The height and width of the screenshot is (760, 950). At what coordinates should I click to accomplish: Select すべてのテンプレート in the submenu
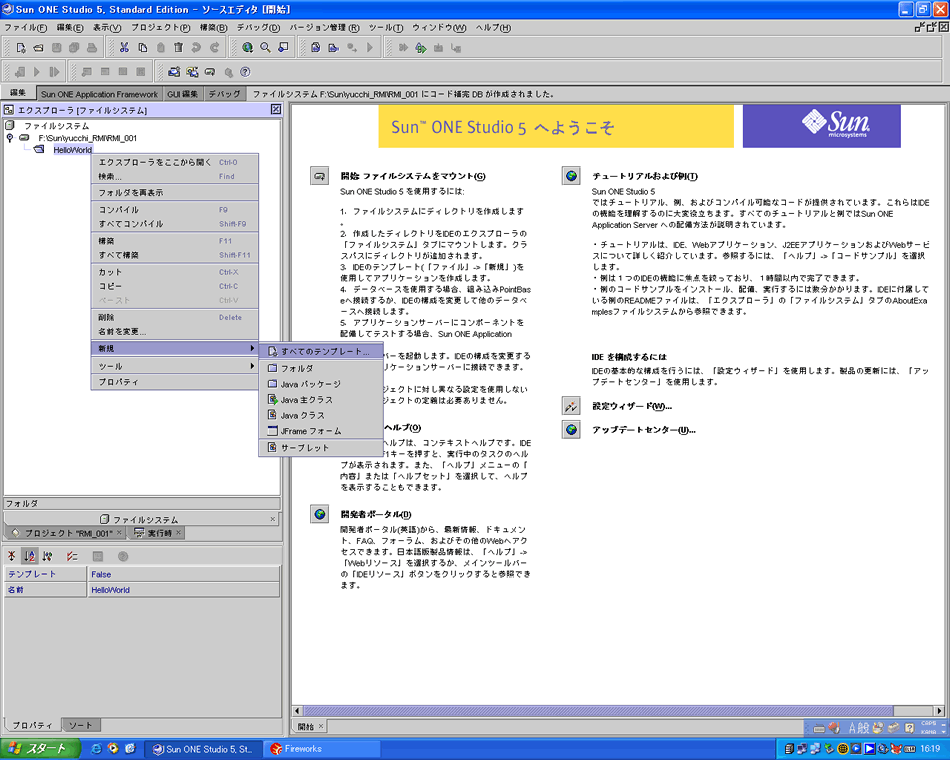324,352
